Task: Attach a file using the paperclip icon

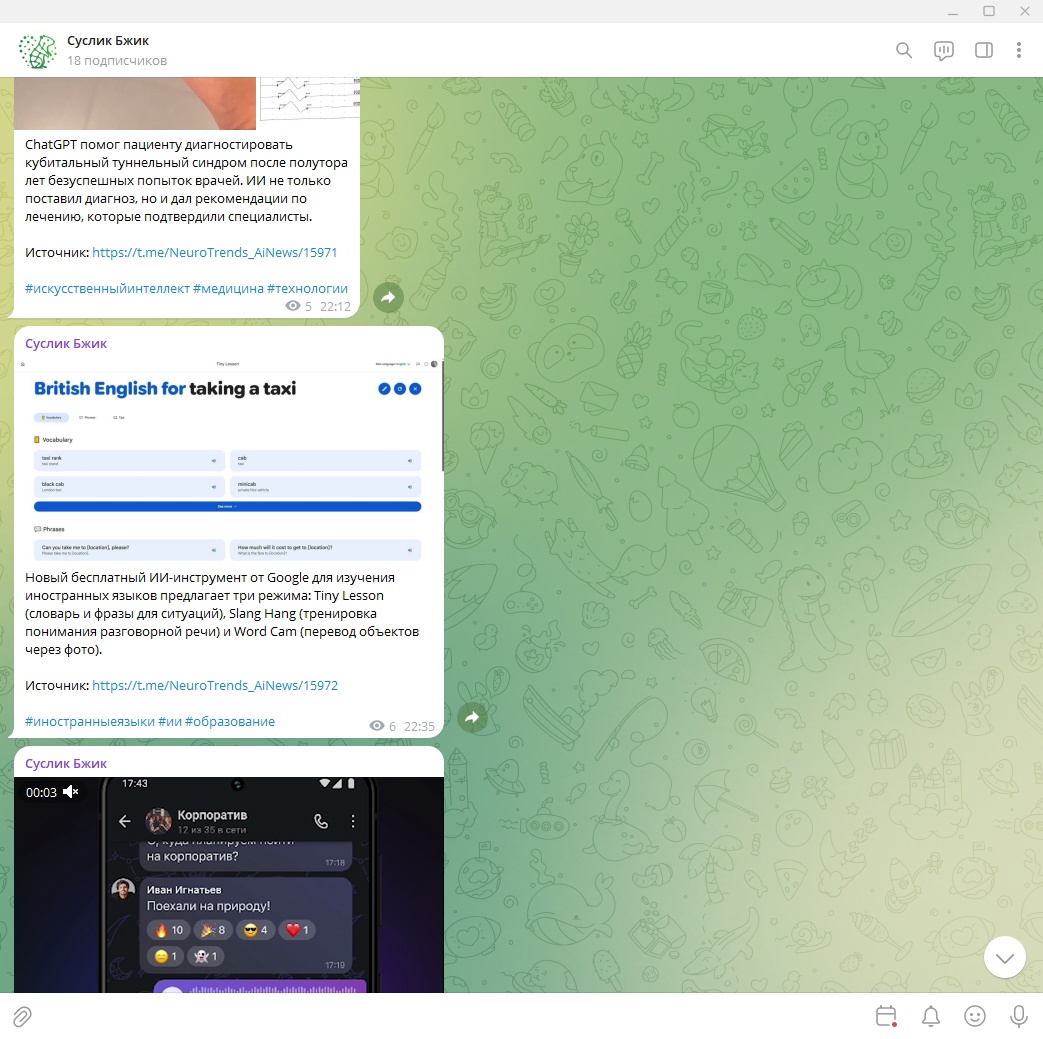Action: (x=22, y=1016)
